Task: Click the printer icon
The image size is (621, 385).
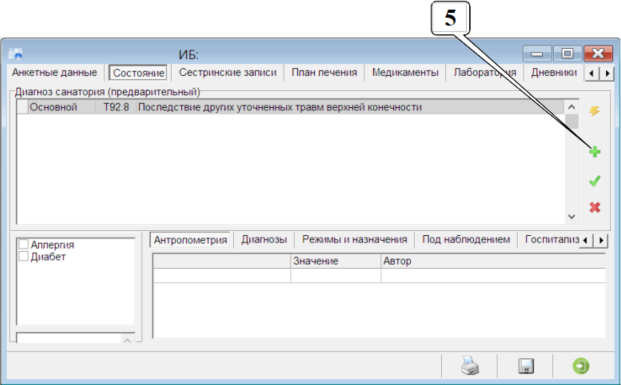Action: pyautogui.click(x=470, y=365)
